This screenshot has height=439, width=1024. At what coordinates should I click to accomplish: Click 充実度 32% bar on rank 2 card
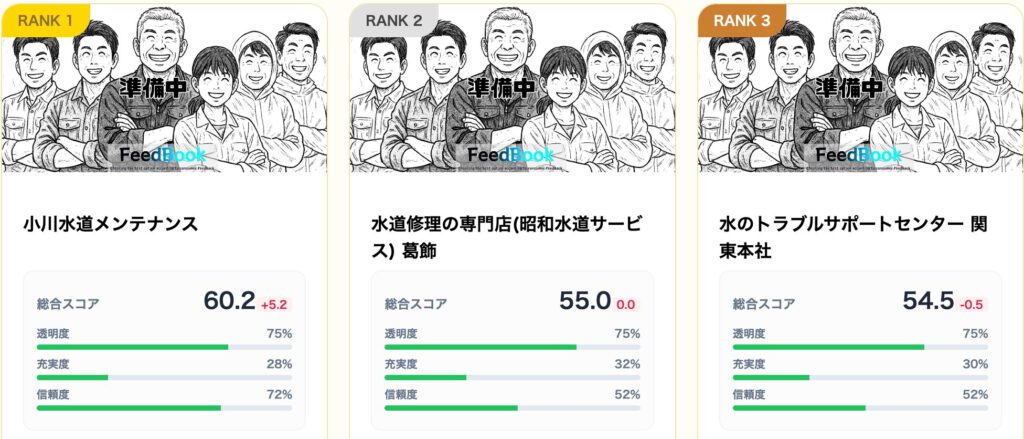512,377
